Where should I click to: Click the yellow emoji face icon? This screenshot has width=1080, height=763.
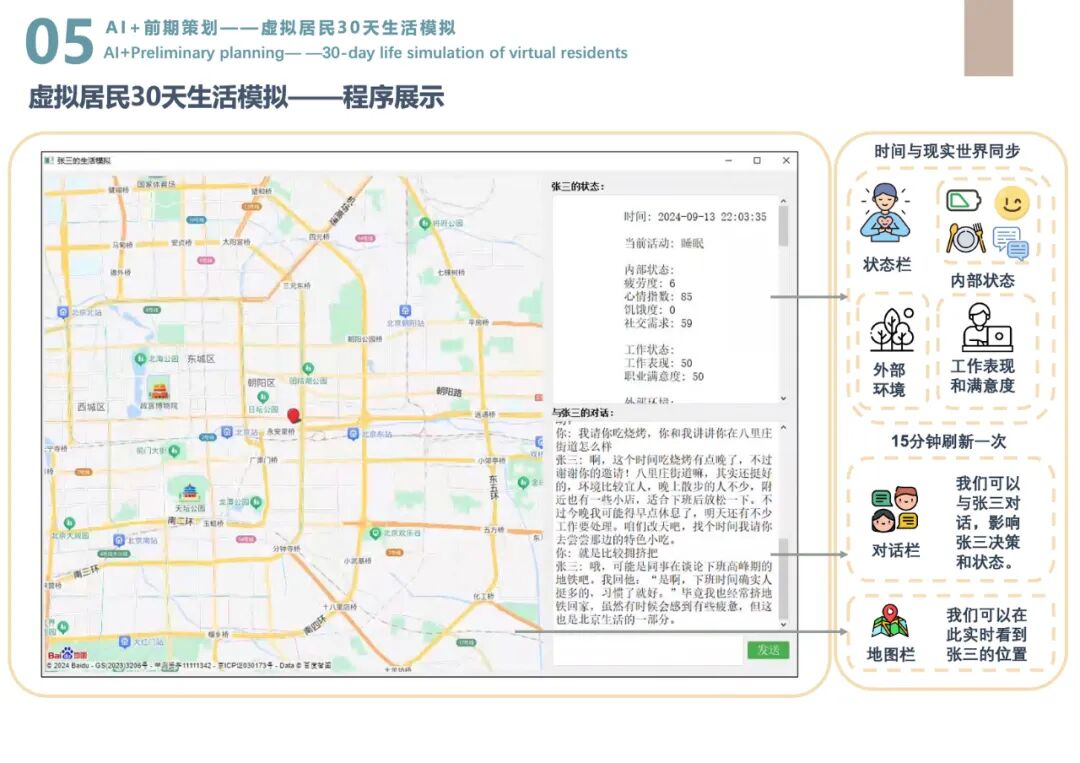click(x=1011, y=203)
